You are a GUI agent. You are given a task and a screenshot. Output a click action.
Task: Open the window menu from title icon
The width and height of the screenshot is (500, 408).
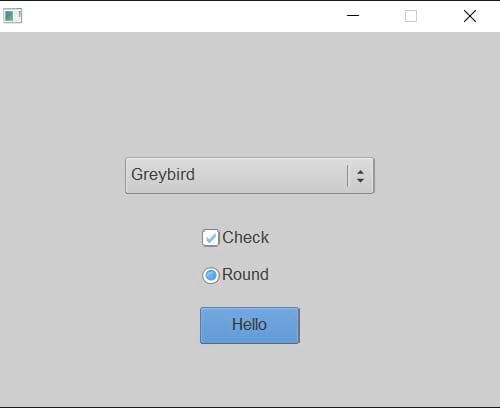point(13,16)
